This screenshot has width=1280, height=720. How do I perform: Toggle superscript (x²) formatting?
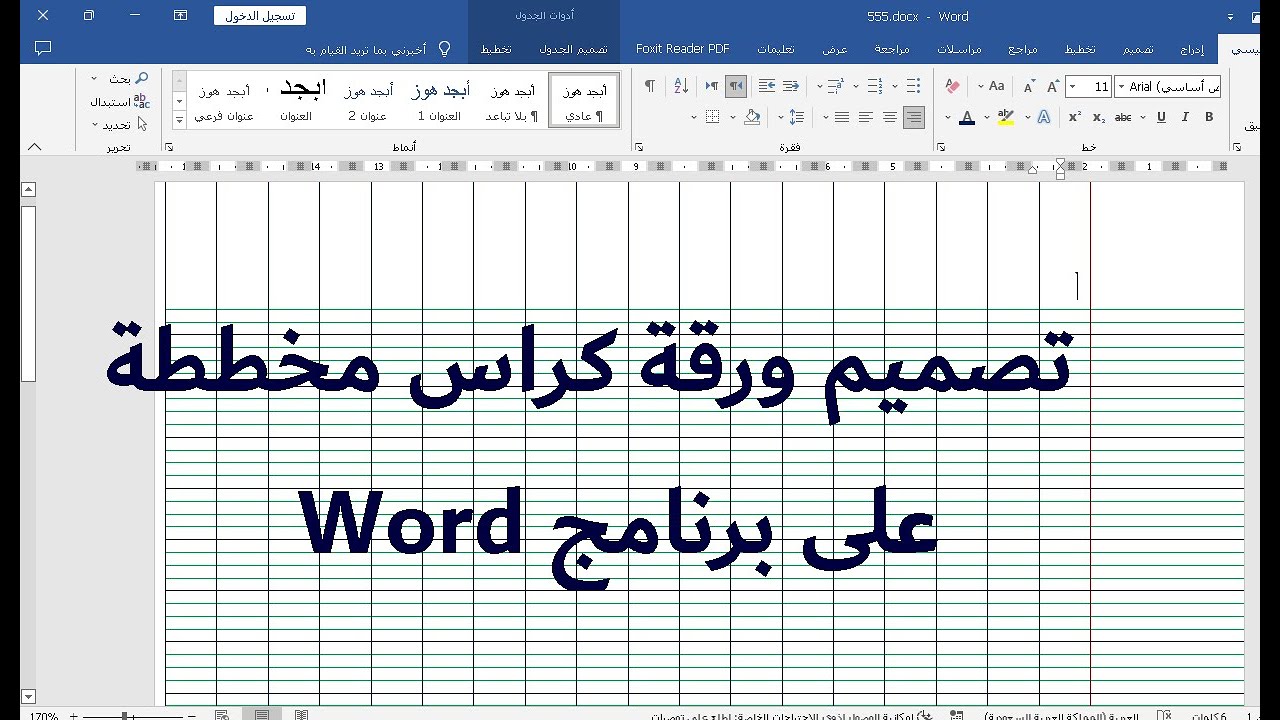pyautogui.click(x=1075, y=117)
